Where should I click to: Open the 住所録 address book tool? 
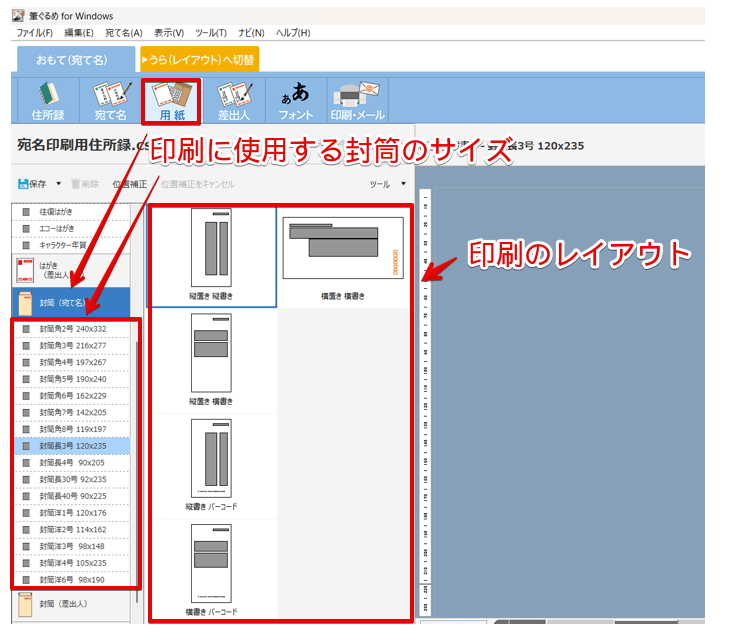48,100
